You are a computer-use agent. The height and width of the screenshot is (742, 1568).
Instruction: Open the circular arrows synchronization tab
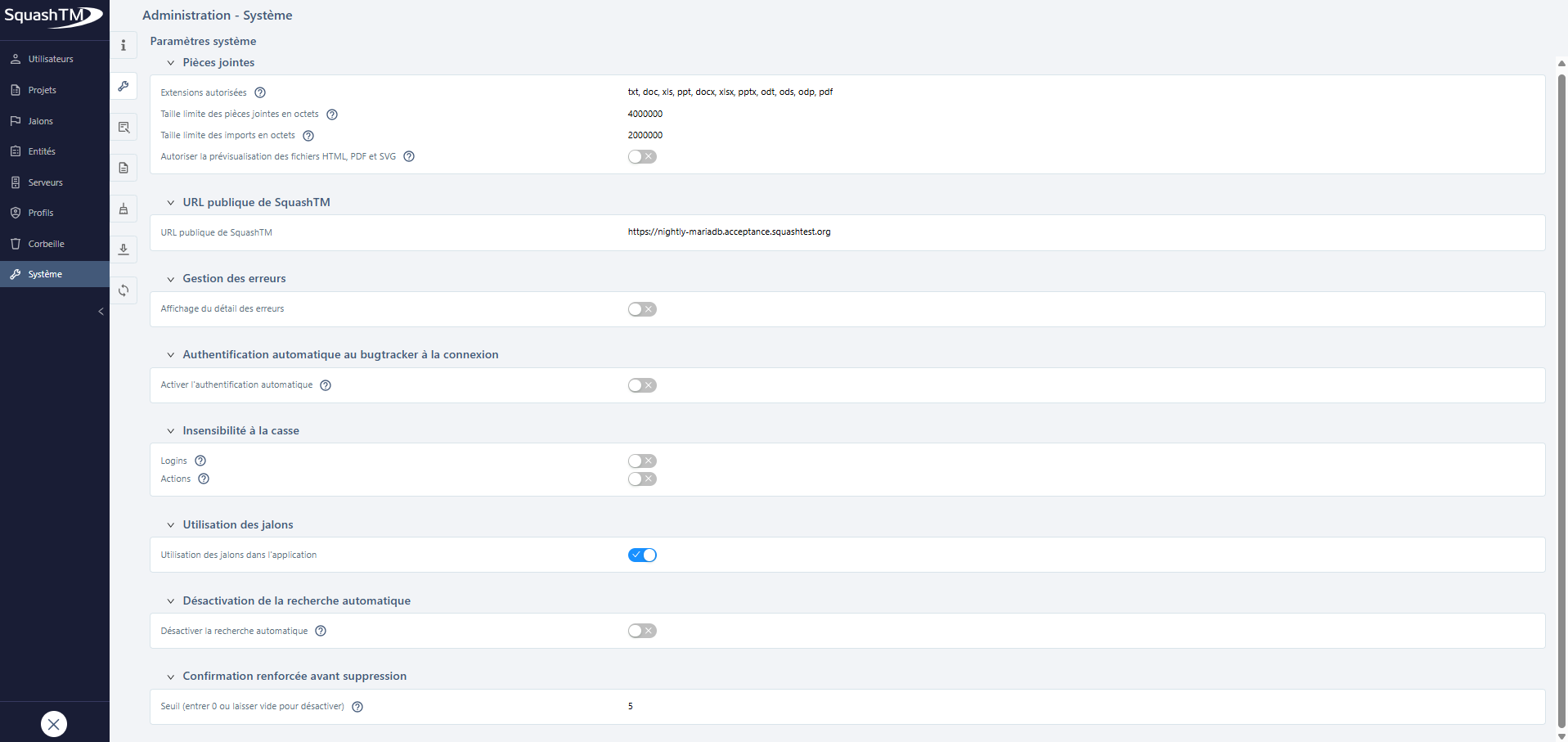pyautogui.click(x=124, y=290)
